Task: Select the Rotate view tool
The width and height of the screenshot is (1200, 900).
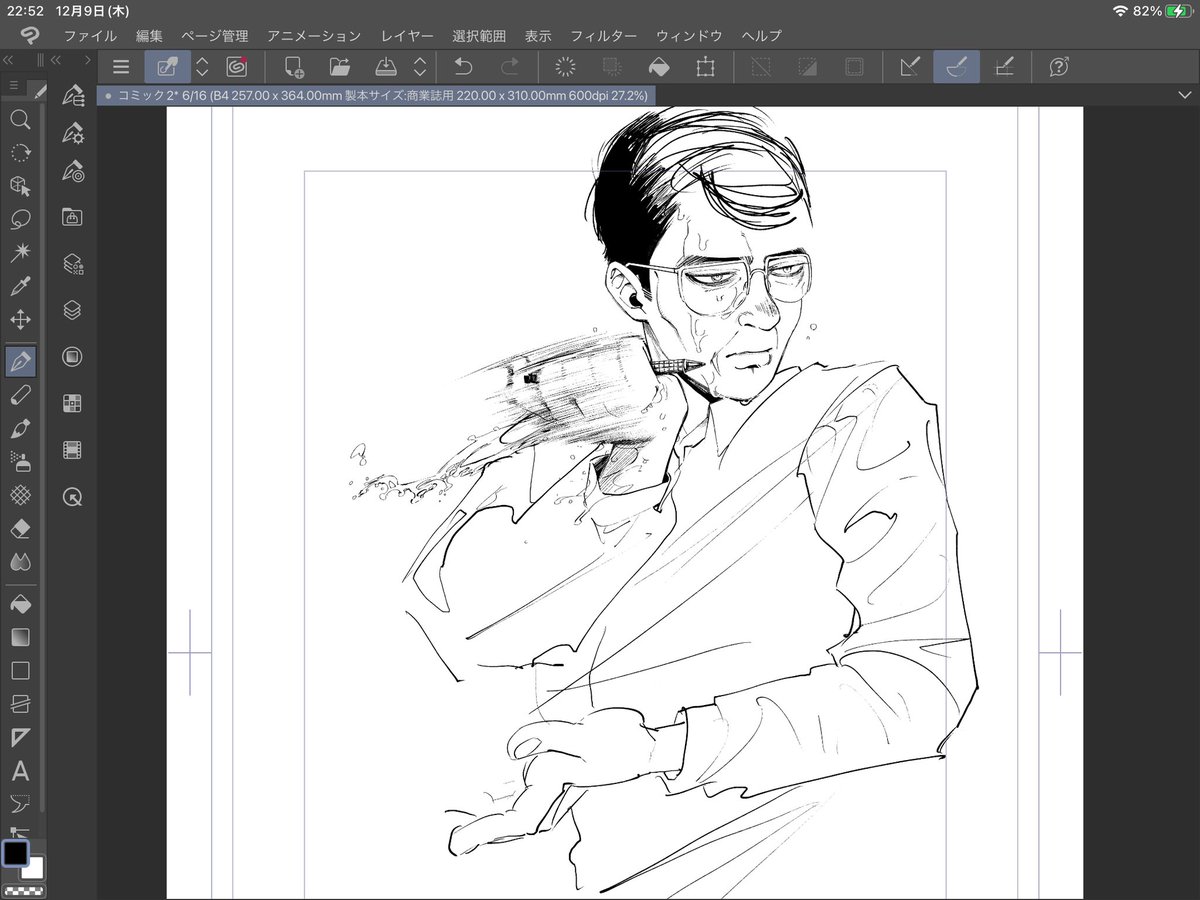Action: pyautogui.click(x=19, y=153)
